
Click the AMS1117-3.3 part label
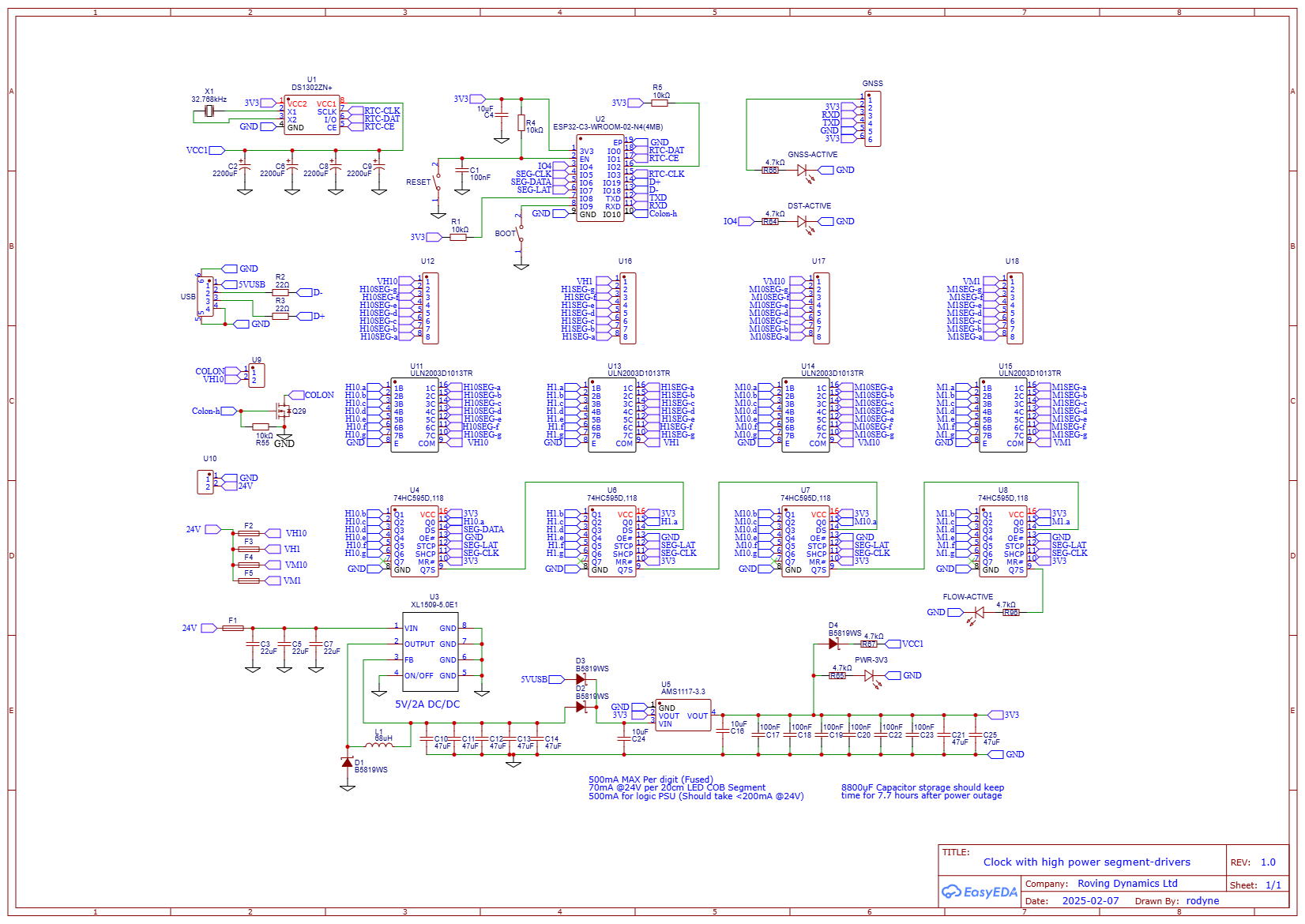pos(683,692)
